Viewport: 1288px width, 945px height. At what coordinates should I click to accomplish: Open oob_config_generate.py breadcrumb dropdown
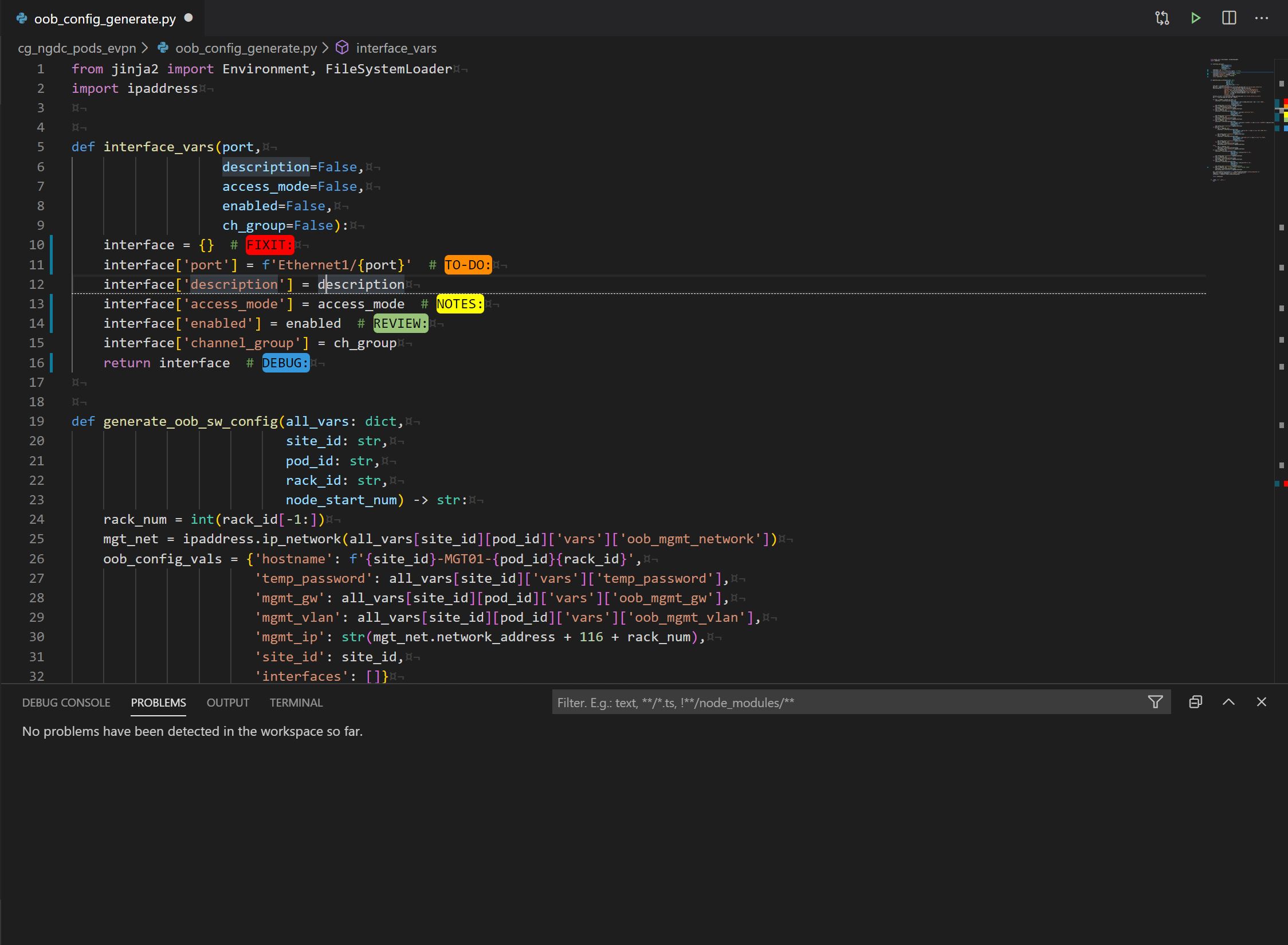[x=245, y=48]
